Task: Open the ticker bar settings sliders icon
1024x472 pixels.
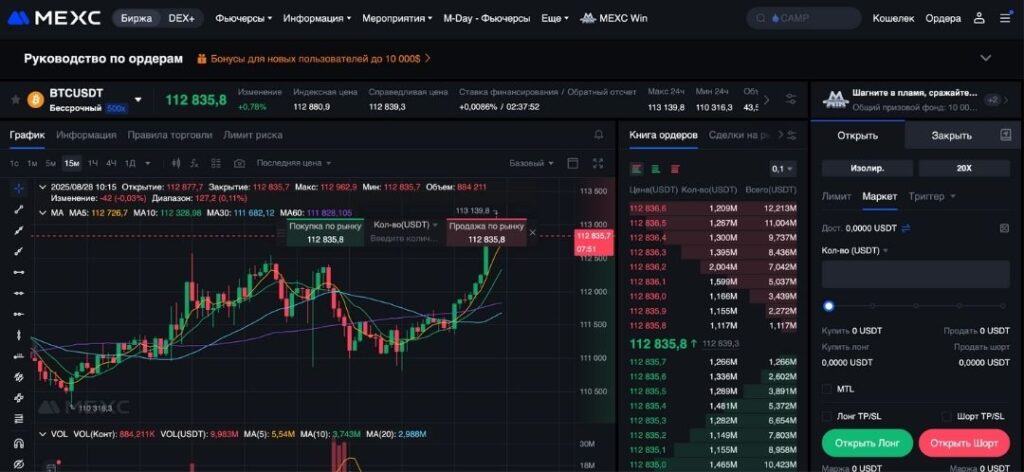Action: pyautogui.click(x=791, y=100)
